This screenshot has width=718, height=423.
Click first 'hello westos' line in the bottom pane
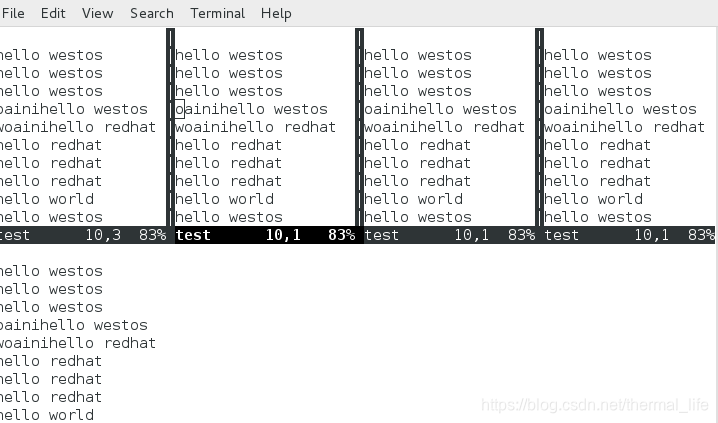pyautogui.click(x=51, y=271)
